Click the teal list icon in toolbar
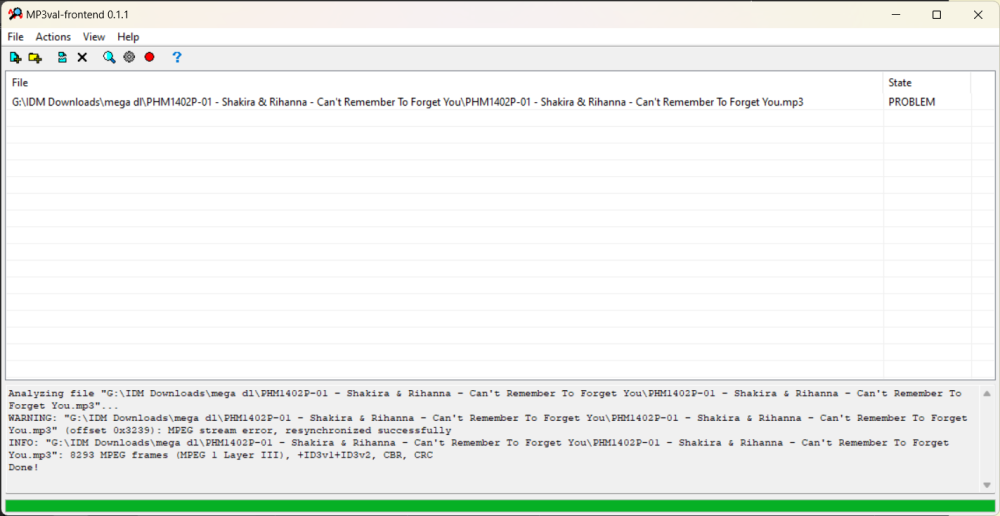 [62, 58]
